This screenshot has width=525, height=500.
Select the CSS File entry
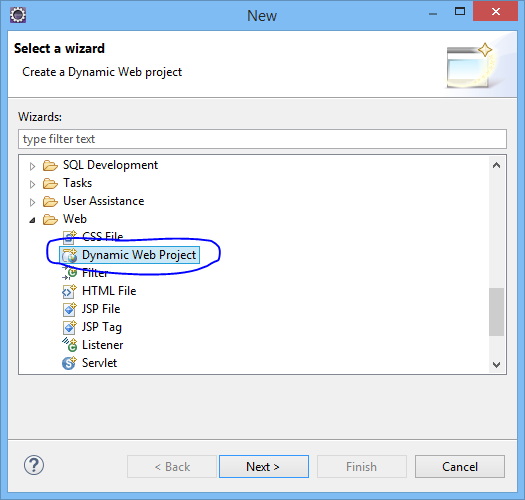tap(103, 236)
